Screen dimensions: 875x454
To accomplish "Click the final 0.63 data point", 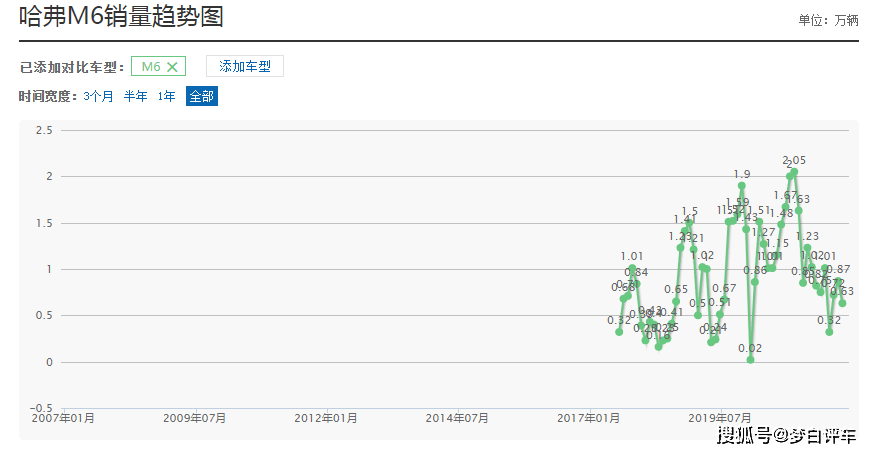I will pyautogui.click(x=842, y=303).
